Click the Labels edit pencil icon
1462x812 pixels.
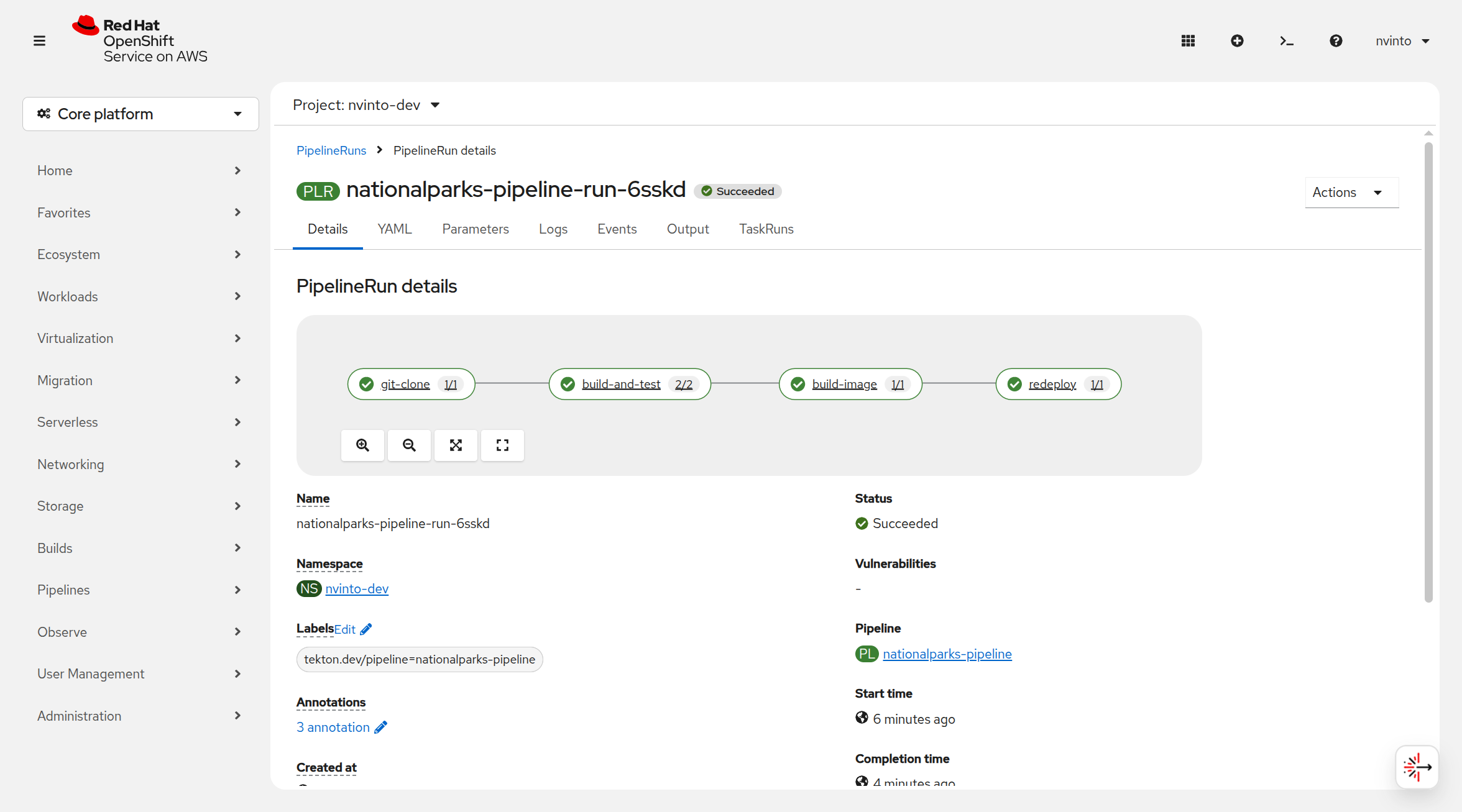tap(366, 629)
